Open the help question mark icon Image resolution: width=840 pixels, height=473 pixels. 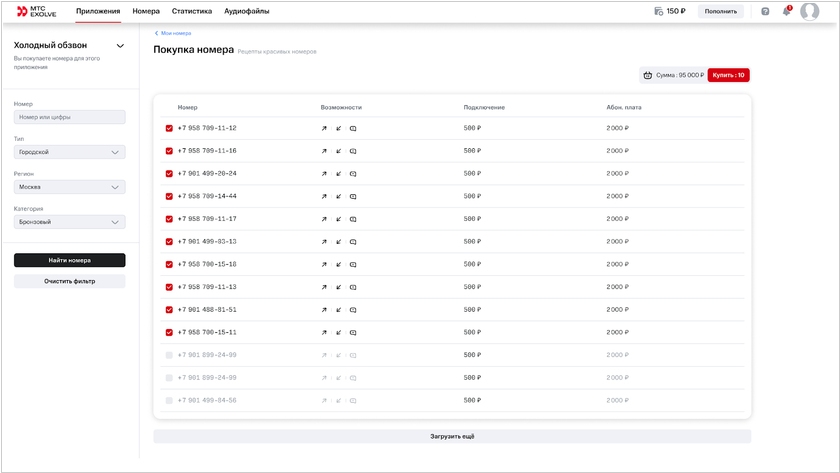tap(765, 12)
